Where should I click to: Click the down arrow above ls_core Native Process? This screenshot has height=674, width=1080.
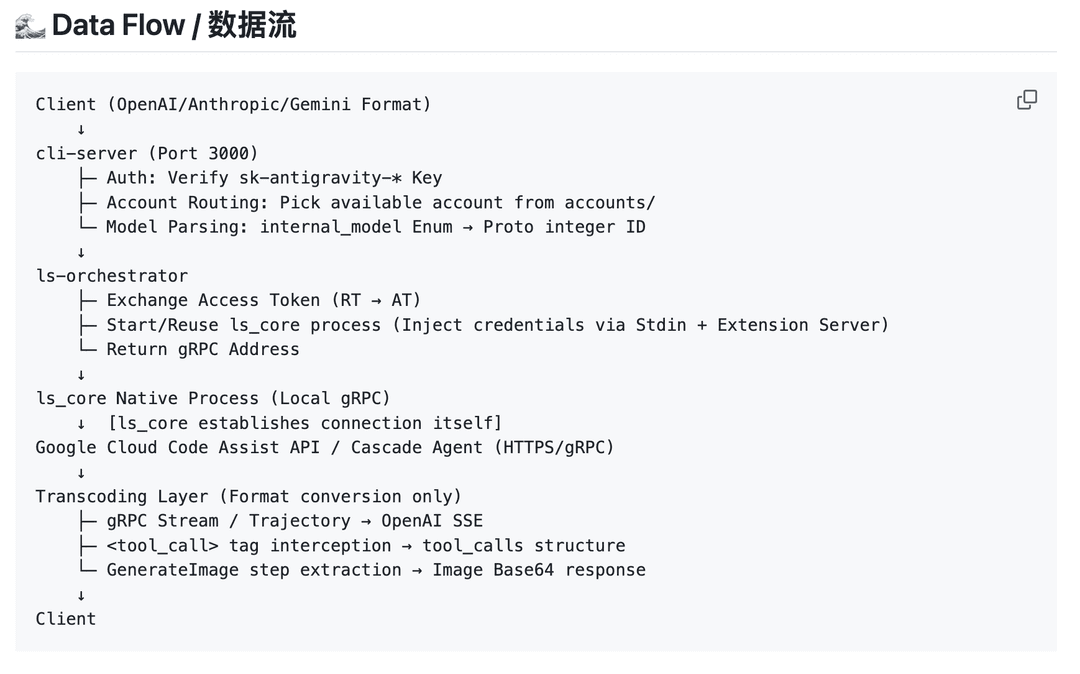pyautogui.click(x=81, y=375)
